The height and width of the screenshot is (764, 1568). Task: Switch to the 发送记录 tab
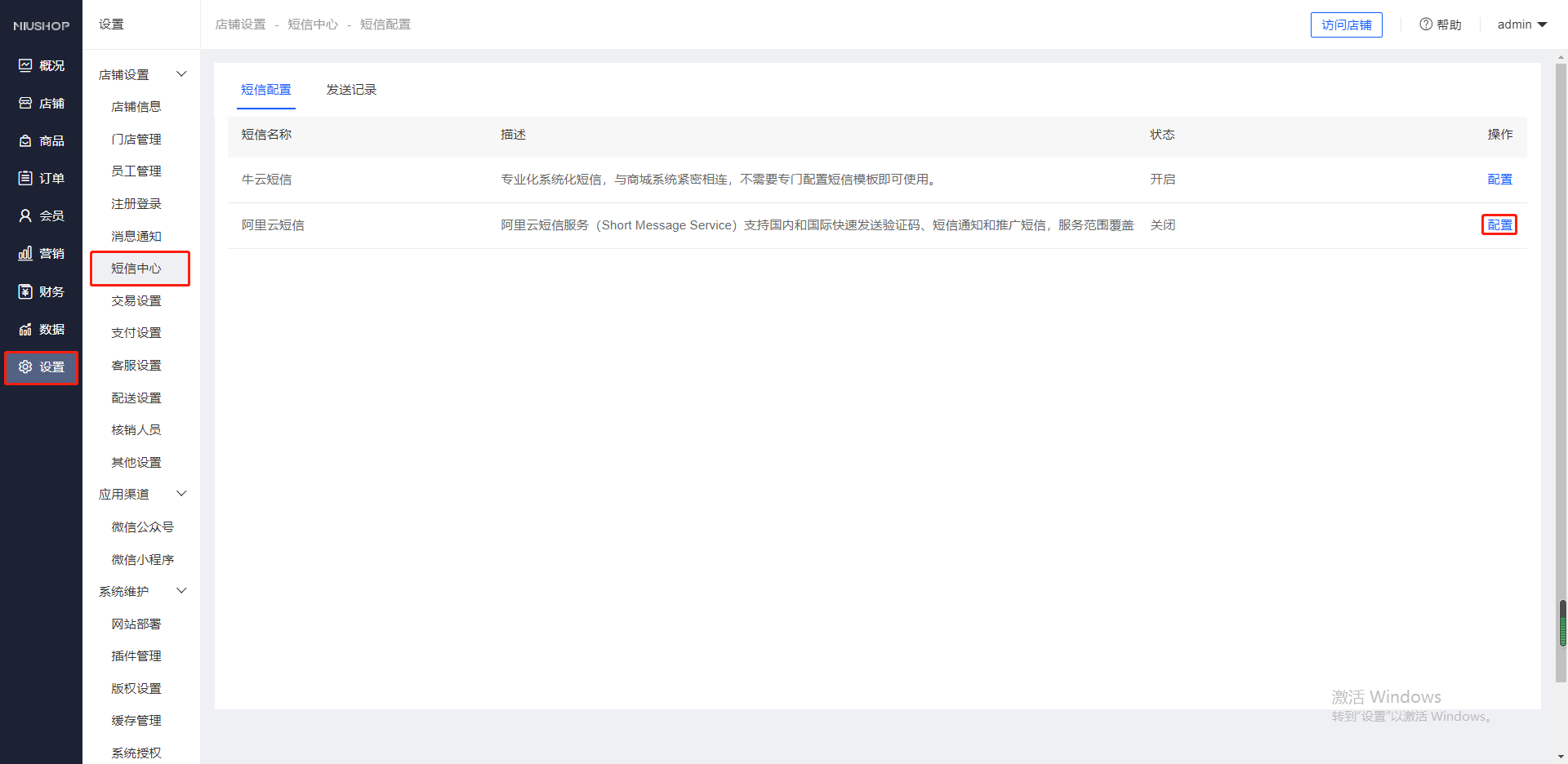352,90
